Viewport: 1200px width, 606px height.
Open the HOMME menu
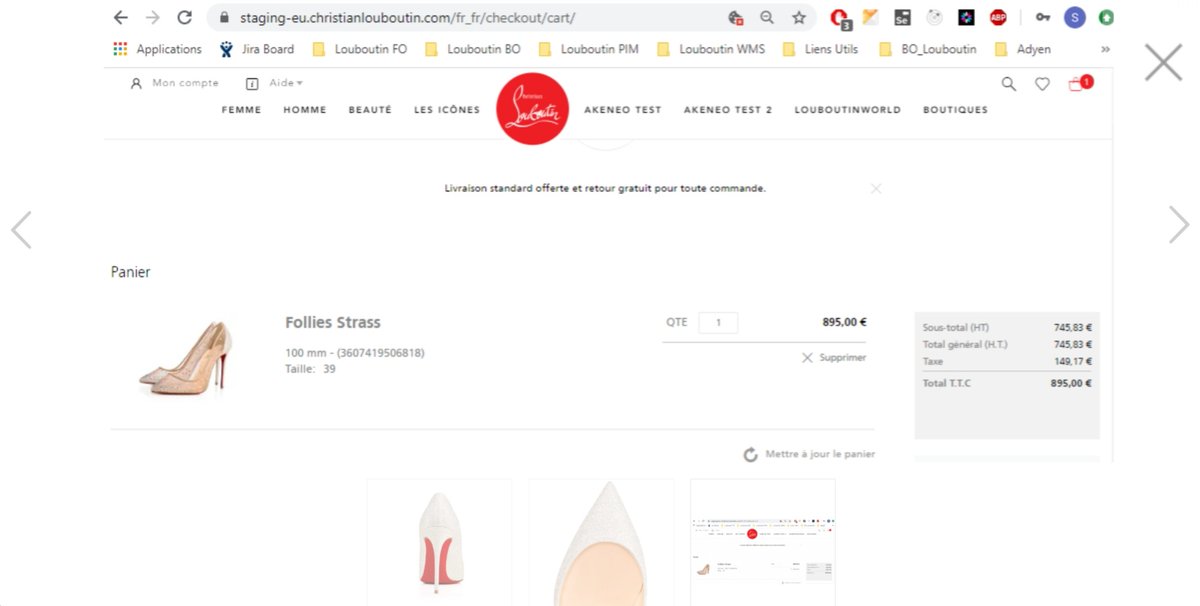pos(305,110)
